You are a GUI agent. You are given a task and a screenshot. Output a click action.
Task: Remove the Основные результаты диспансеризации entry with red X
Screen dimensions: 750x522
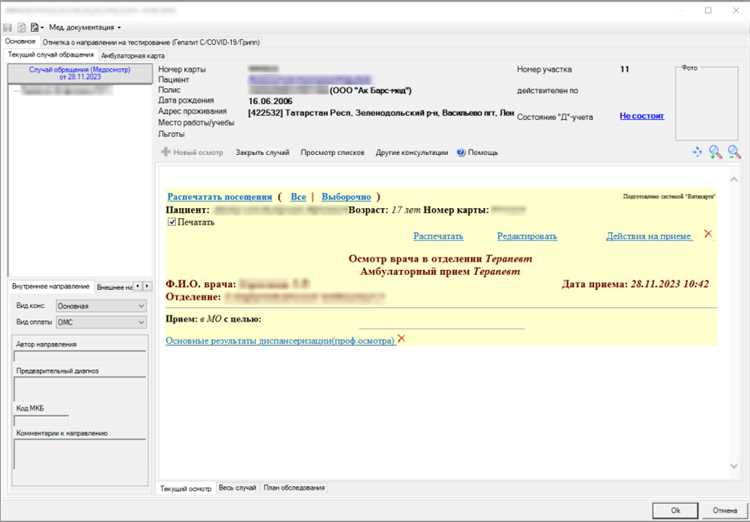(x=401, y=338)
